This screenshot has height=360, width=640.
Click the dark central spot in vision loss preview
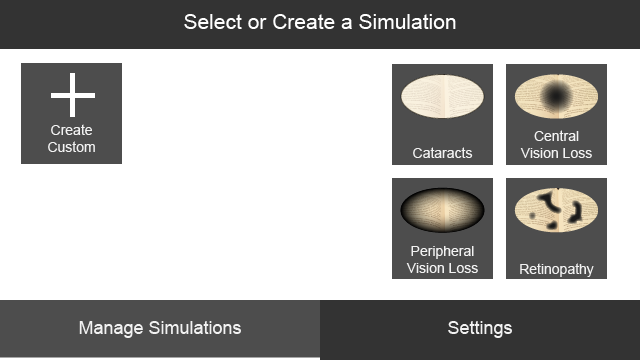tap(556, 96)
